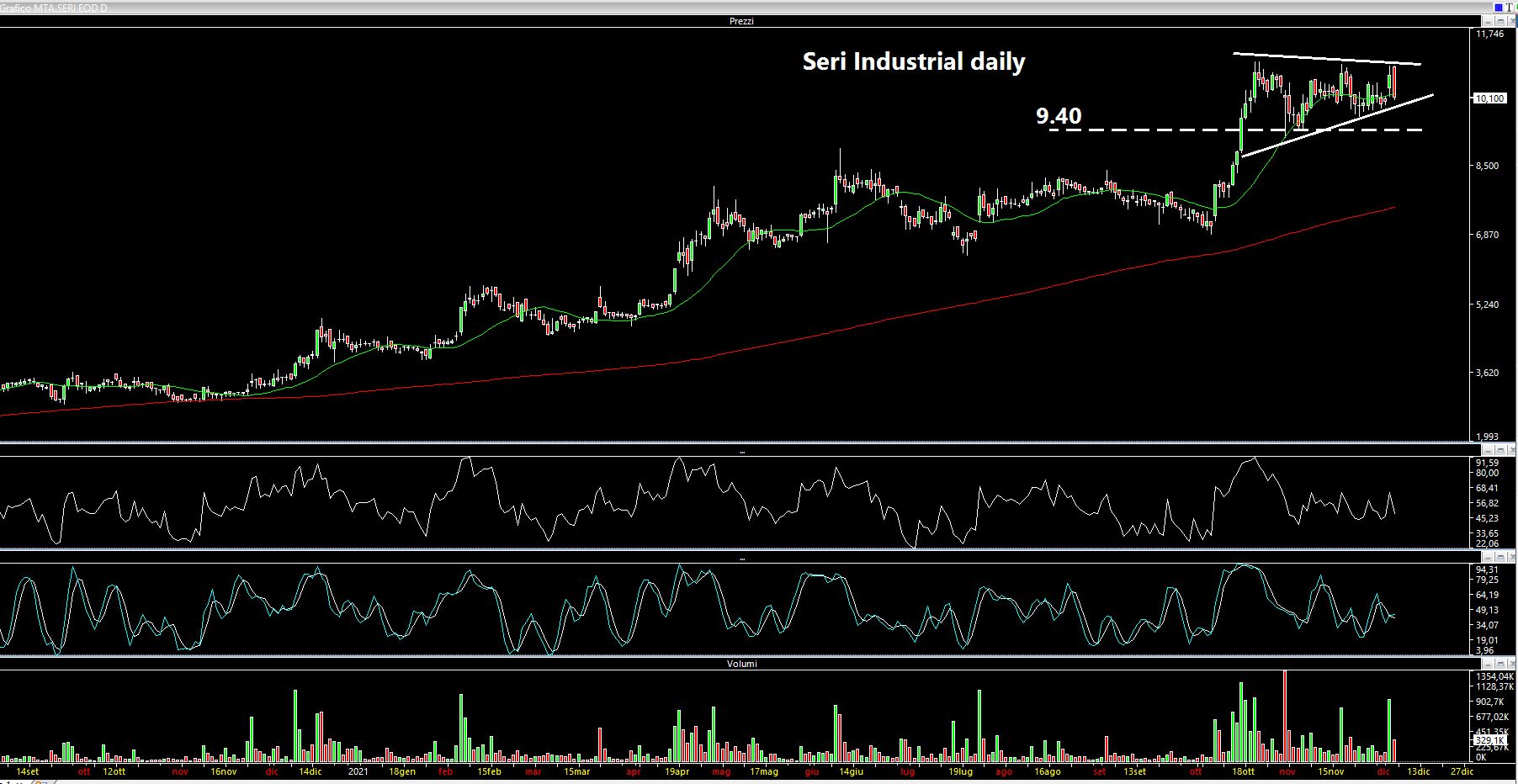Click the 16nov date label
Viewport: 1518px width, 784px height.
coord(224,771)
